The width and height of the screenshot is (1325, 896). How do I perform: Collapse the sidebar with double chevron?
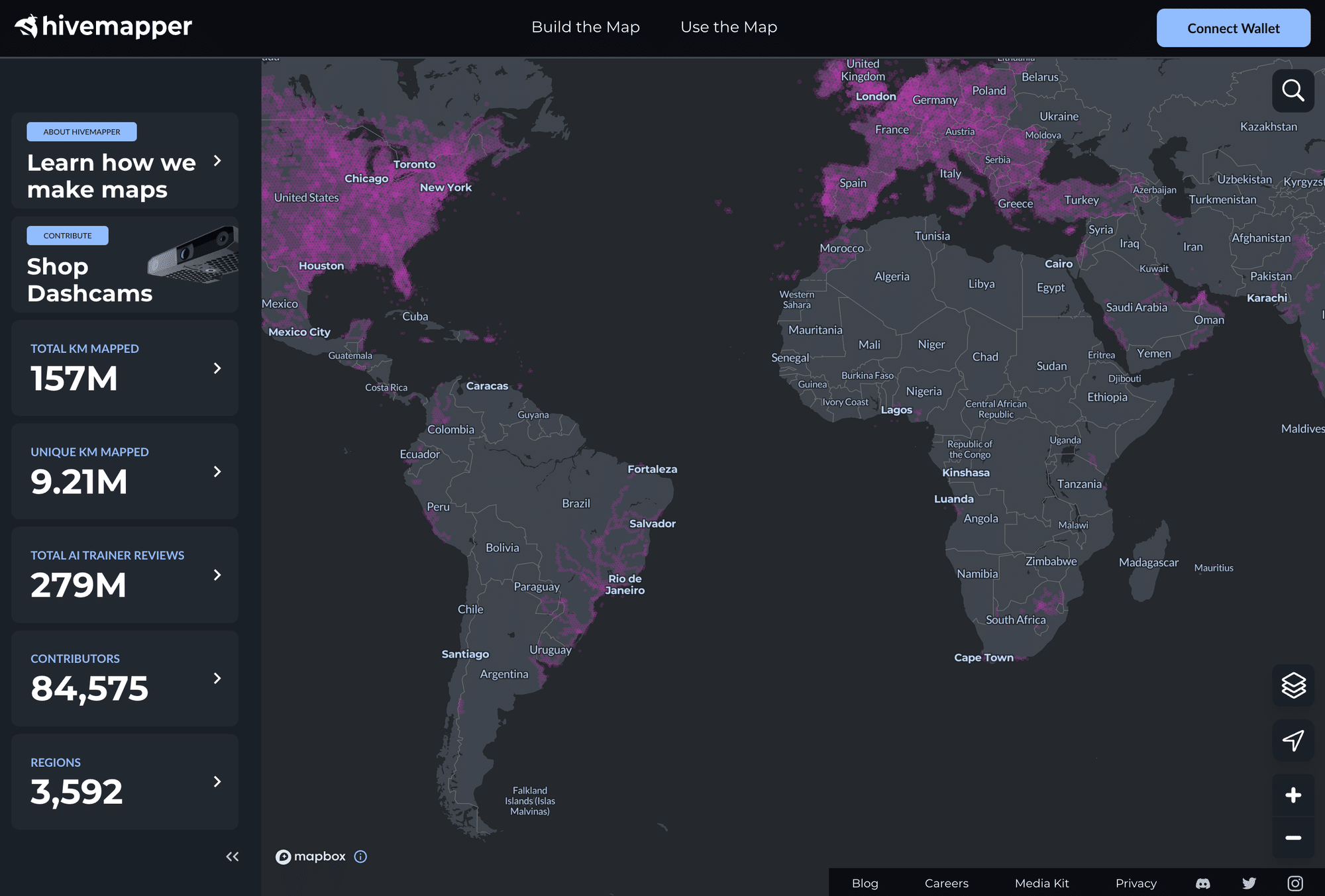[232, 856]
